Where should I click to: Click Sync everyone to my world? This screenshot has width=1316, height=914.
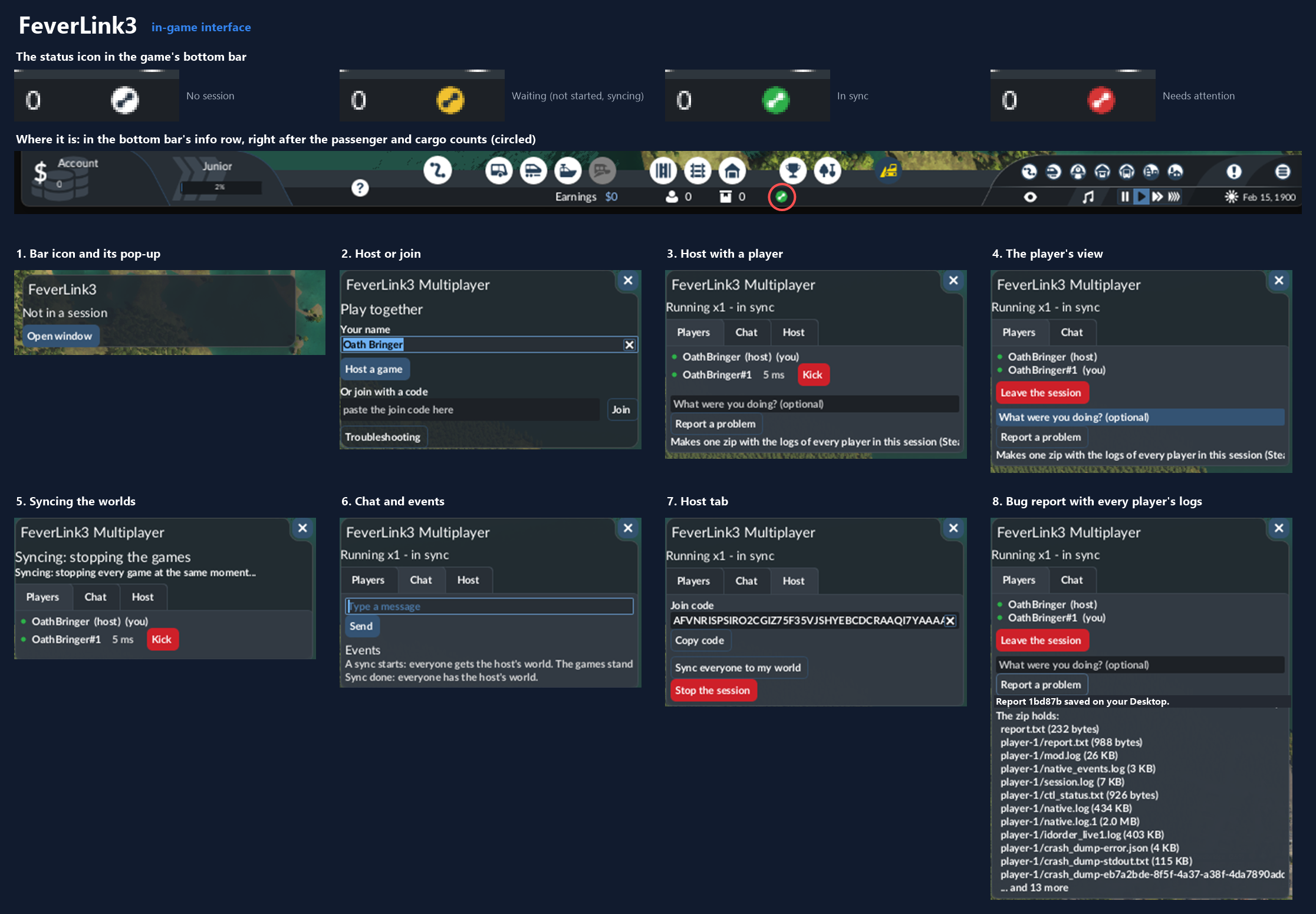tap(738, 668)
